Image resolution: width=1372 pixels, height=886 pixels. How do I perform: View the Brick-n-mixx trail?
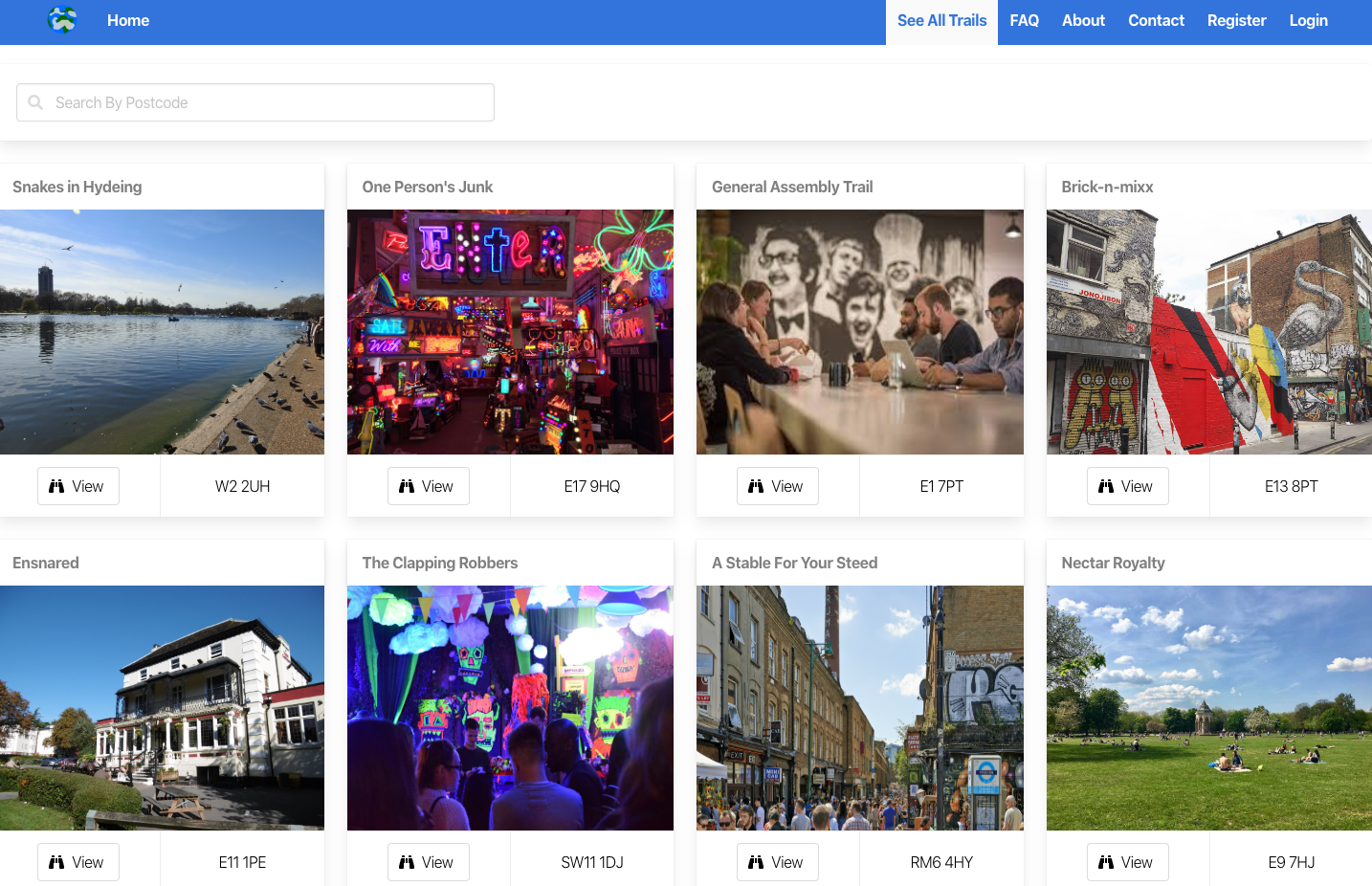pyautogui.click(x=1128, y=486)
